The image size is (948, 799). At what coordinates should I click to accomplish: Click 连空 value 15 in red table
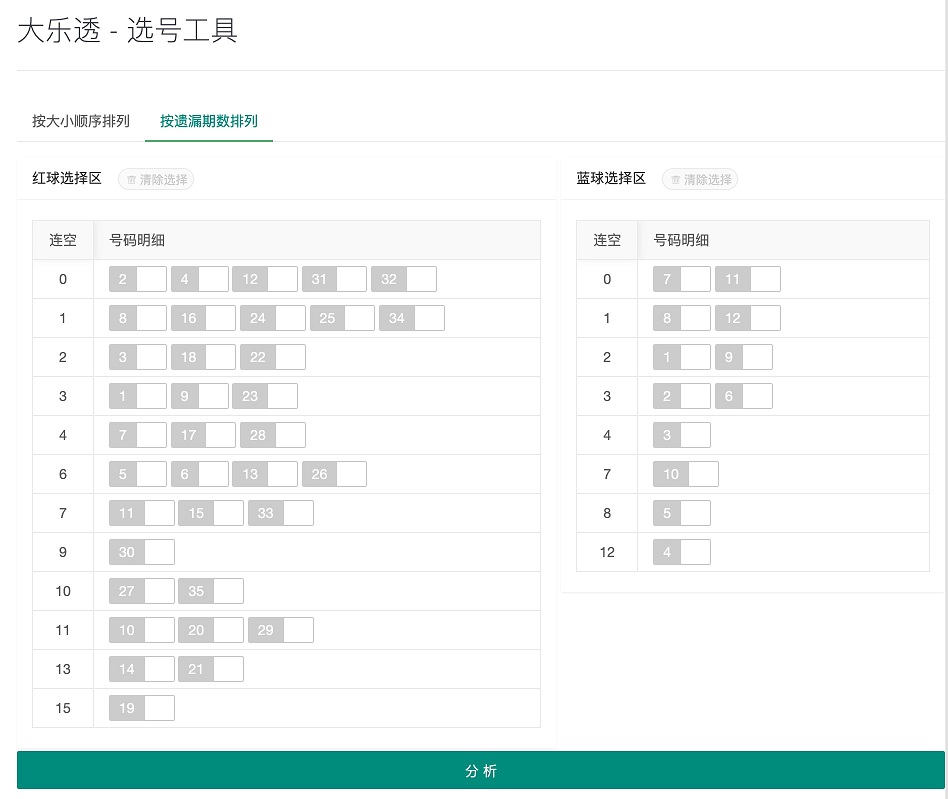point(63,708)
